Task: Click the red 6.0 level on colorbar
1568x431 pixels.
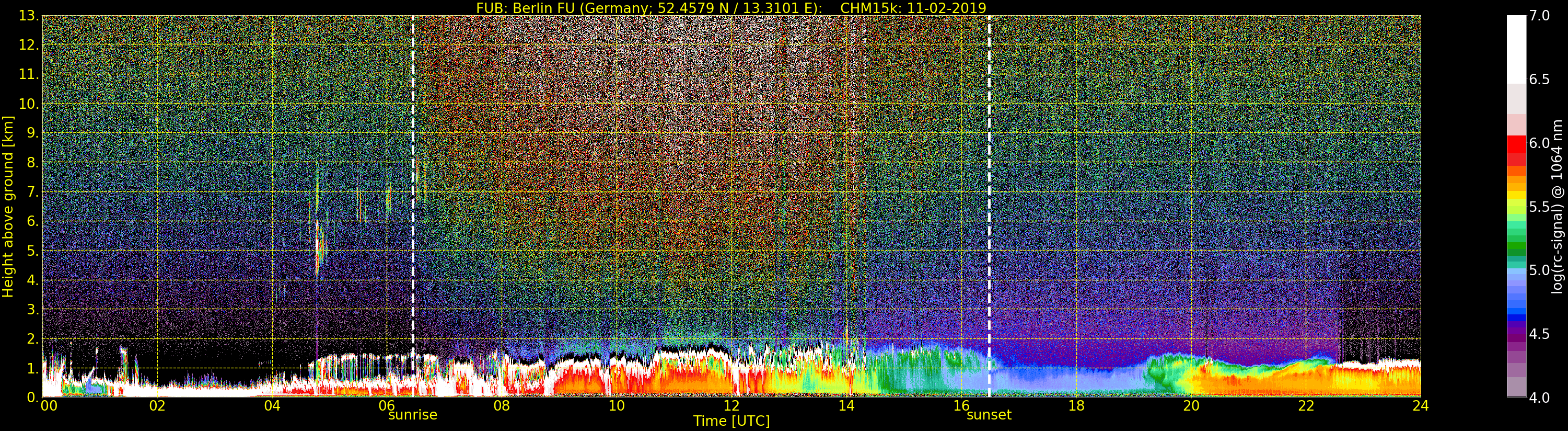Action: coord(1516,143)
